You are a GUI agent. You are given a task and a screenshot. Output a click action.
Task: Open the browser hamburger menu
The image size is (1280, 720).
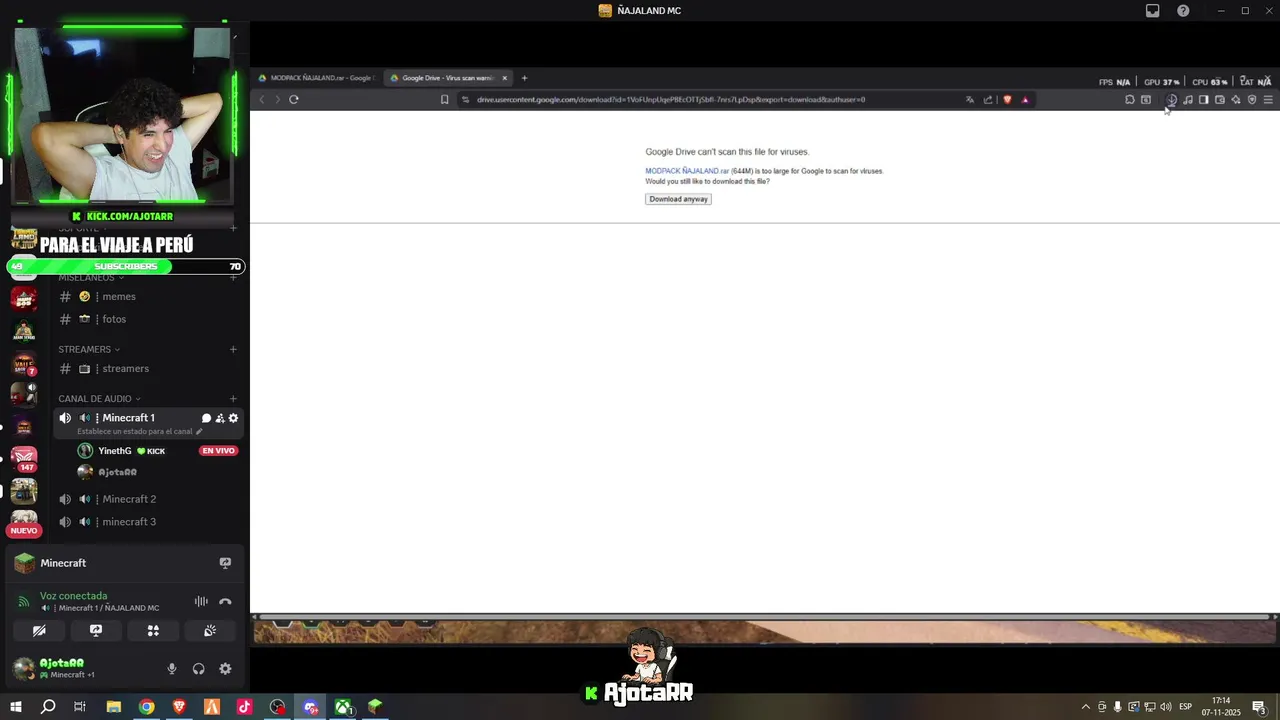[x=1268, y=100]
